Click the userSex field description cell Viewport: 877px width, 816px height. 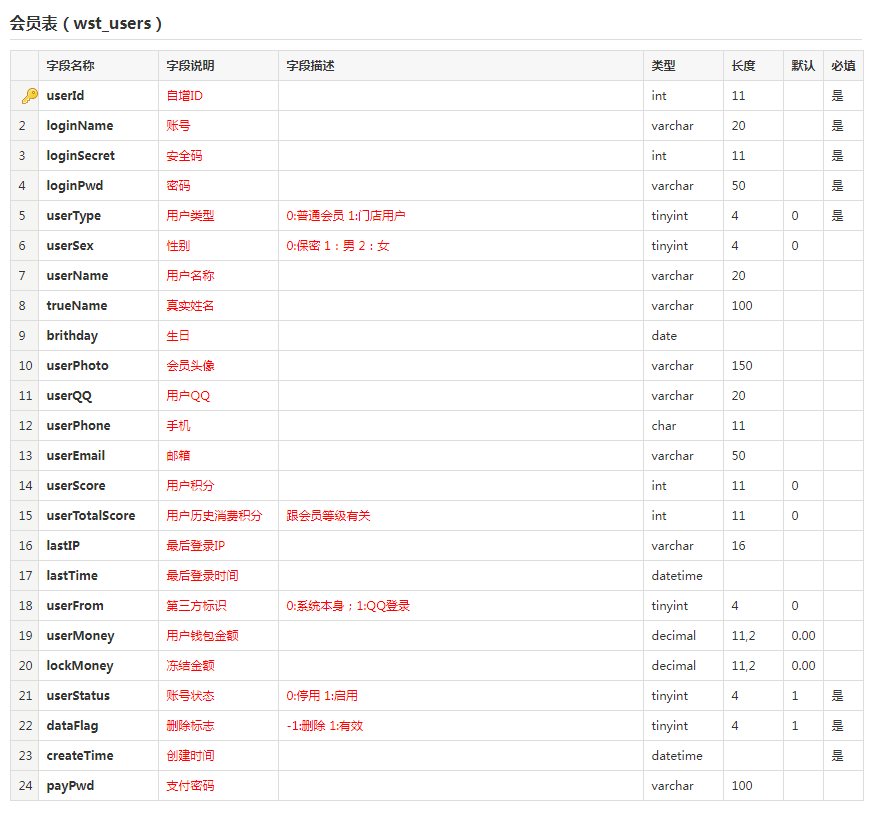pyautogui.click(x=338, y=246)
